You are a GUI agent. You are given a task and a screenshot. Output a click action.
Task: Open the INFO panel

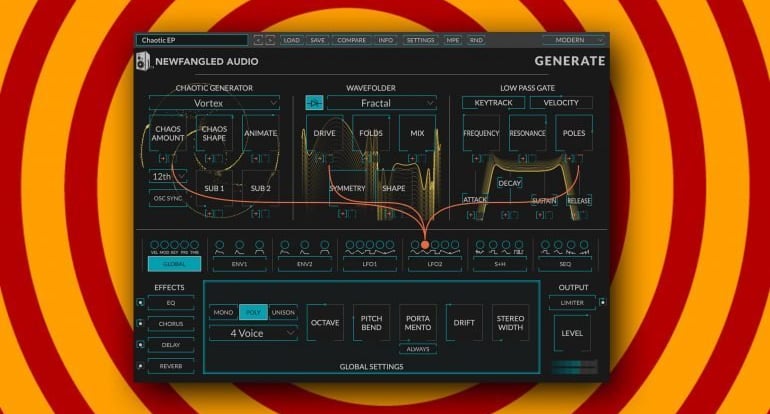[x=386, y=40]
